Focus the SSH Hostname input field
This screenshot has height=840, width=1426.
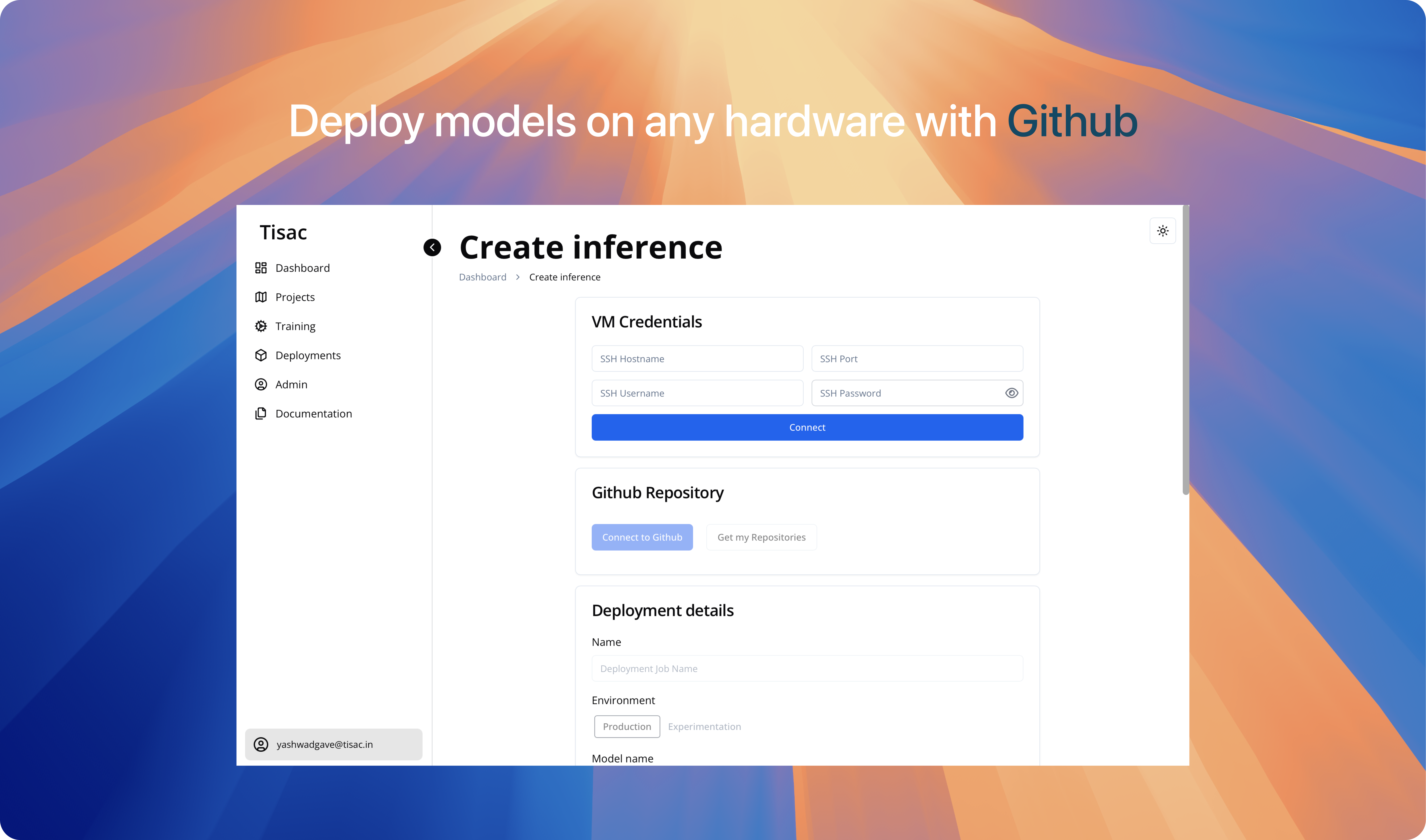(x=697, y=358)
